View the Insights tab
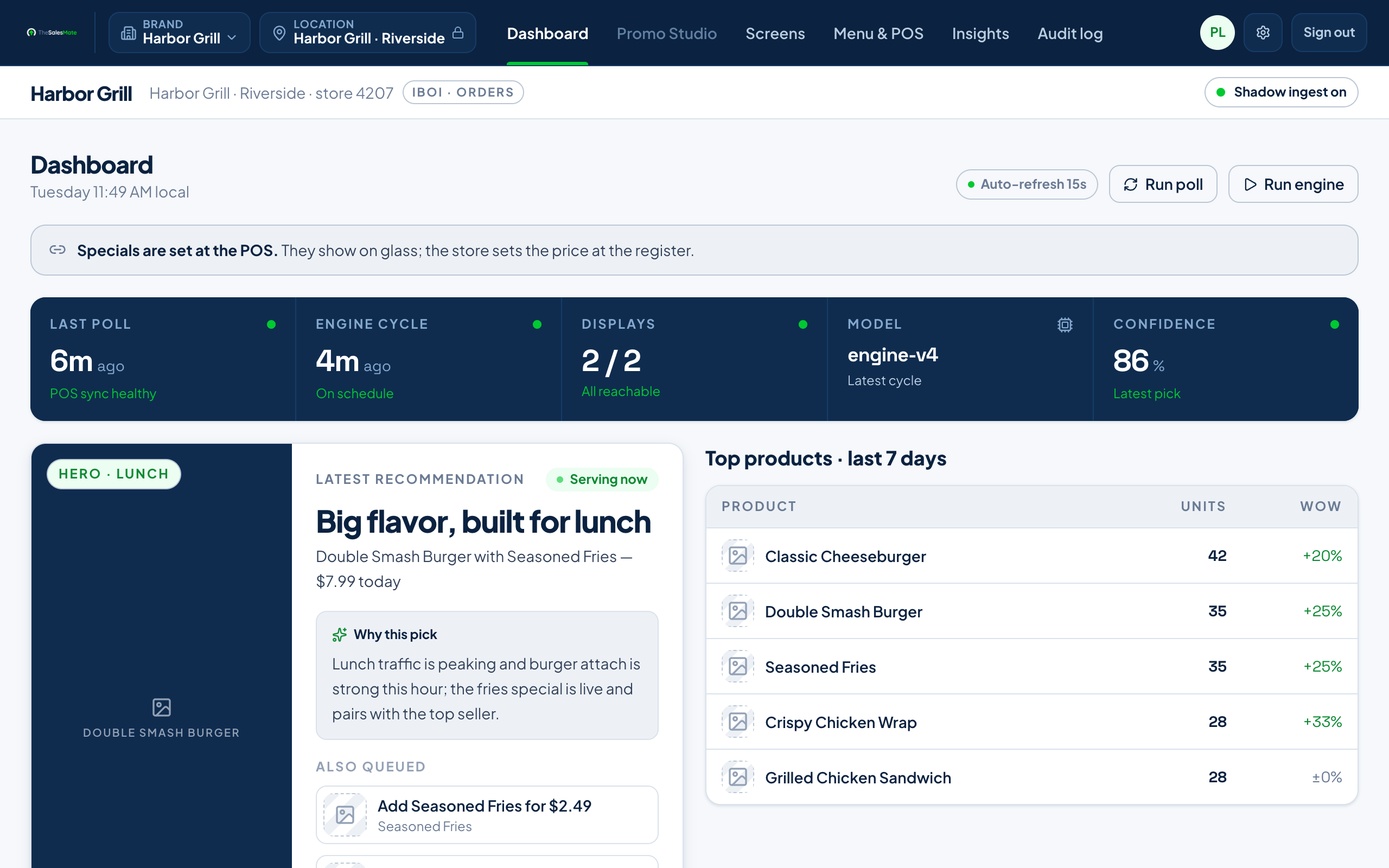1389x868 pixels. coord(980,33)
